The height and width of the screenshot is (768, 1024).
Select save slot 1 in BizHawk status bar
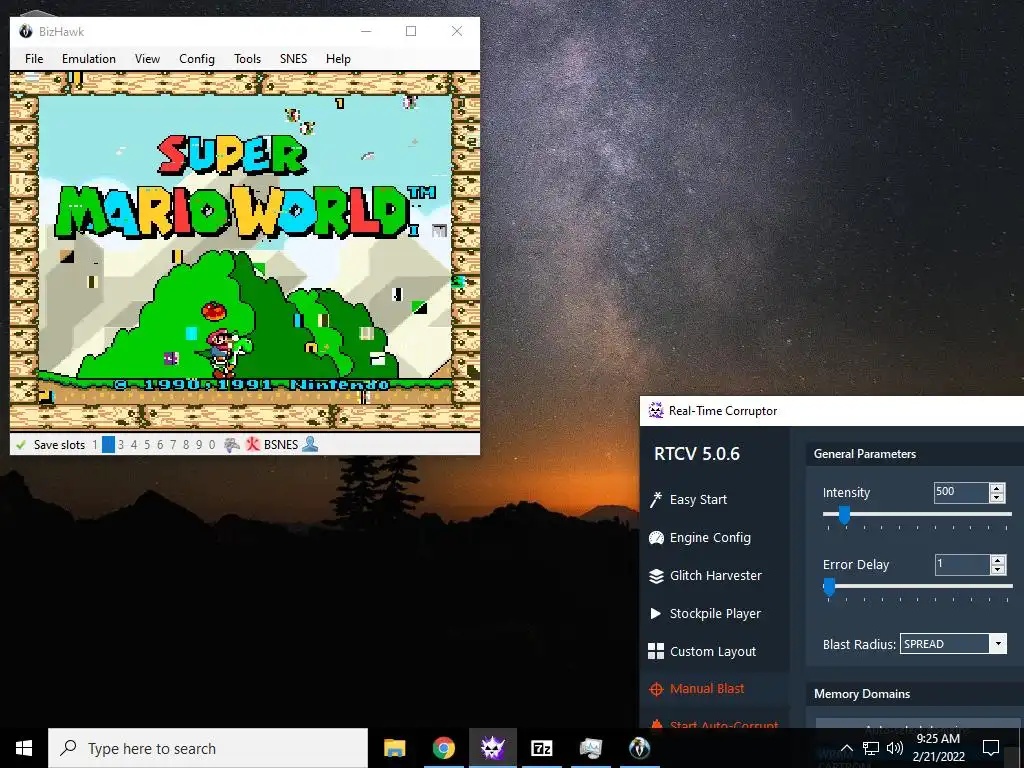click(x=95, y=445)
